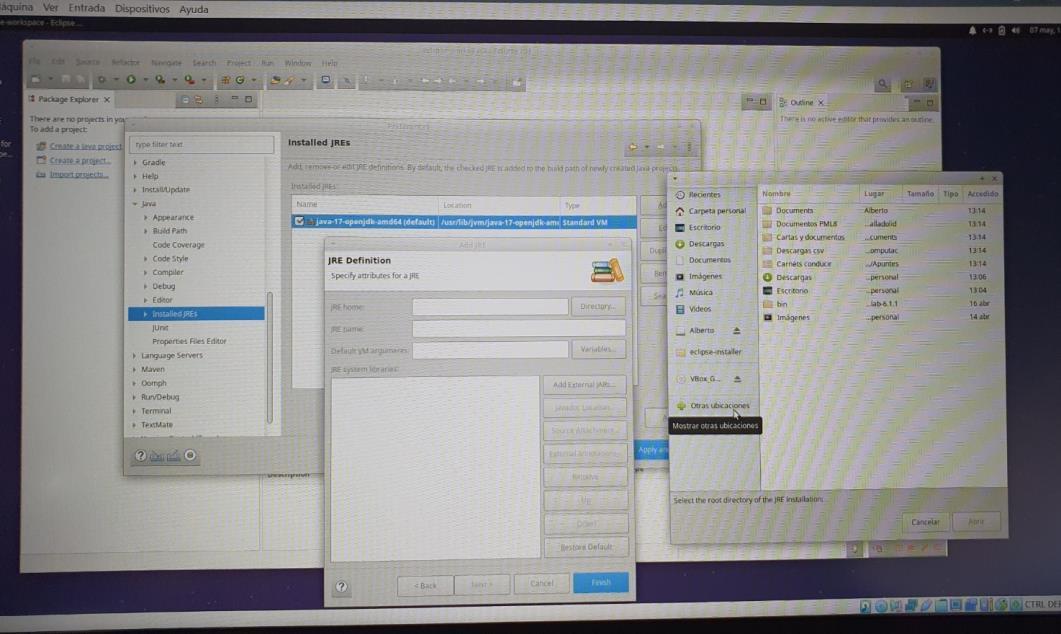Open help in Preferences dialog bottom-left
Viewport: 1061px width, 634px height.
click(140, 455)
